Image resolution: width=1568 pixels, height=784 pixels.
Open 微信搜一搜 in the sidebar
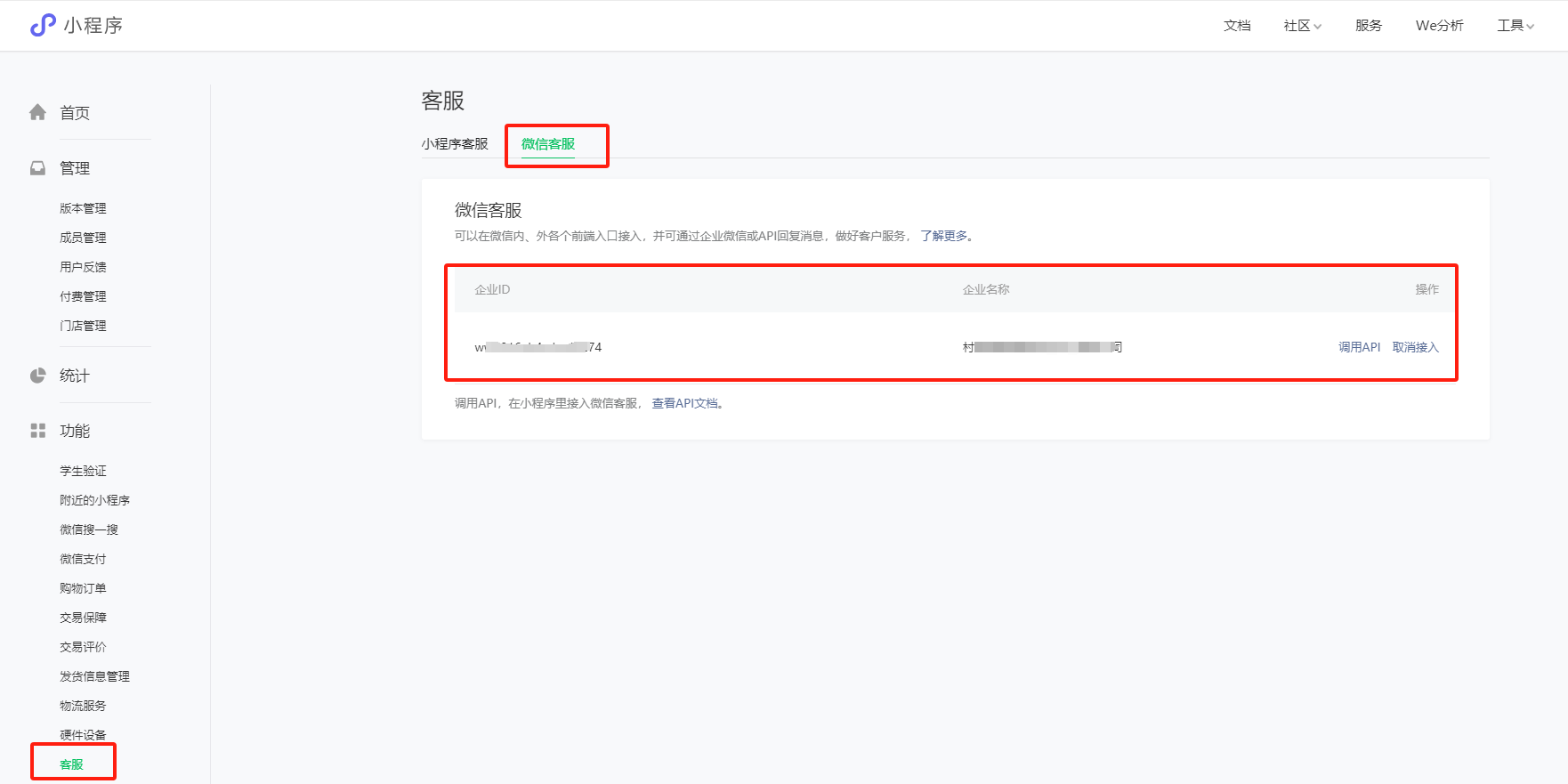[x=89, y=529]
